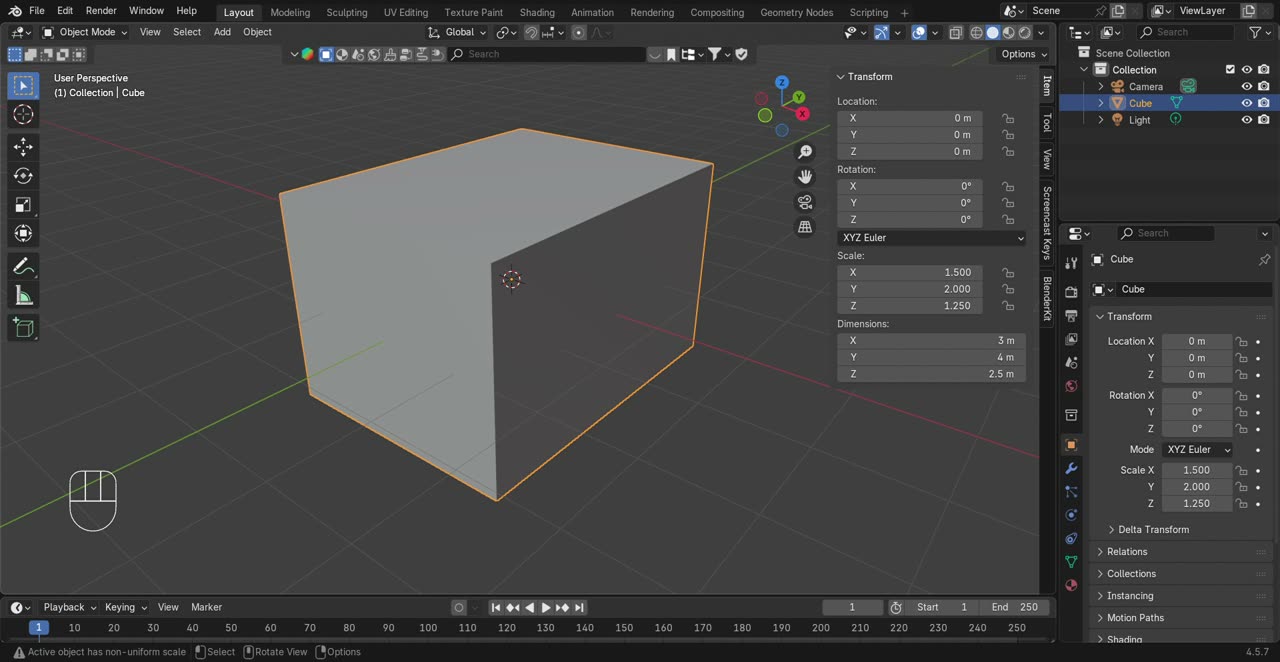The width and height of the screenshot is (1280, 662).
Task: Open the Global transform orientation dropdown
Action: click(x=457, y=32)
